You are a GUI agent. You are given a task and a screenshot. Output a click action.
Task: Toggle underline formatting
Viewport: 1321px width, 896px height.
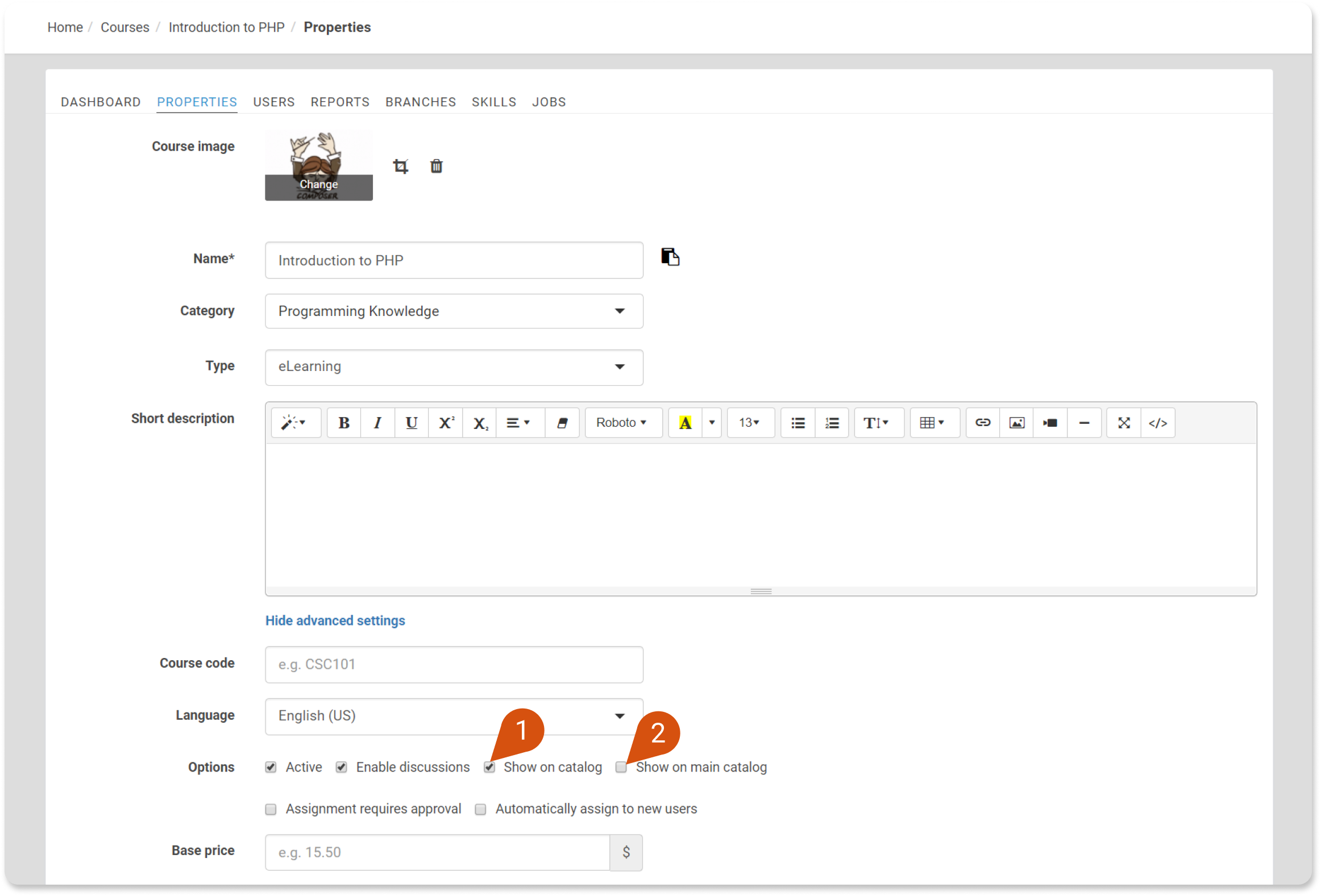pos(412,423)
